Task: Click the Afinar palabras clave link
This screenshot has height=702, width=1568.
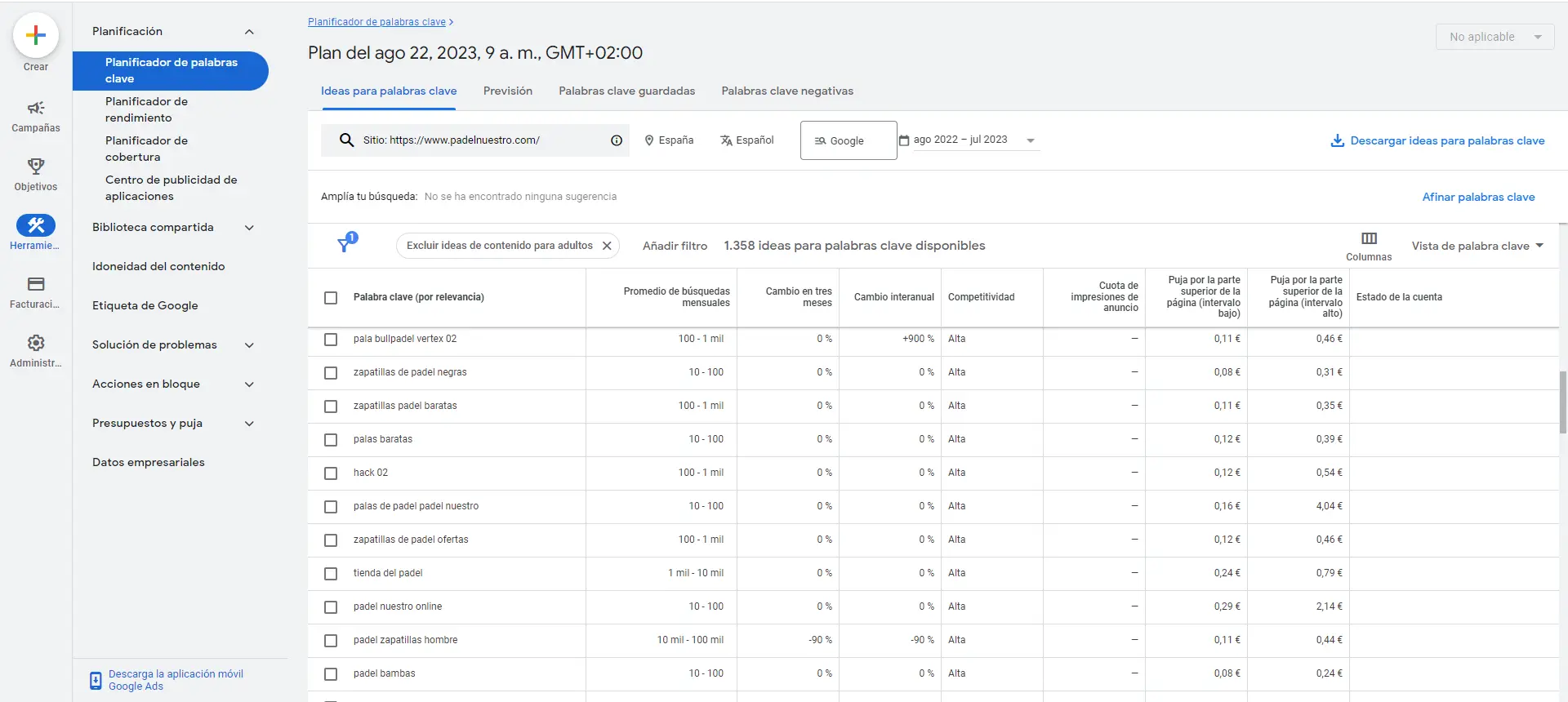Action: coord(1478,197)
